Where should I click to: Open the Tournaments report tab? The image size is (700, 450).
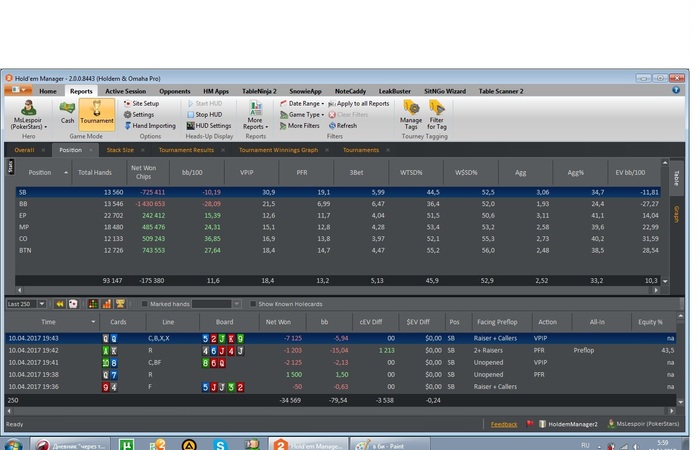(x=361, y=150)
